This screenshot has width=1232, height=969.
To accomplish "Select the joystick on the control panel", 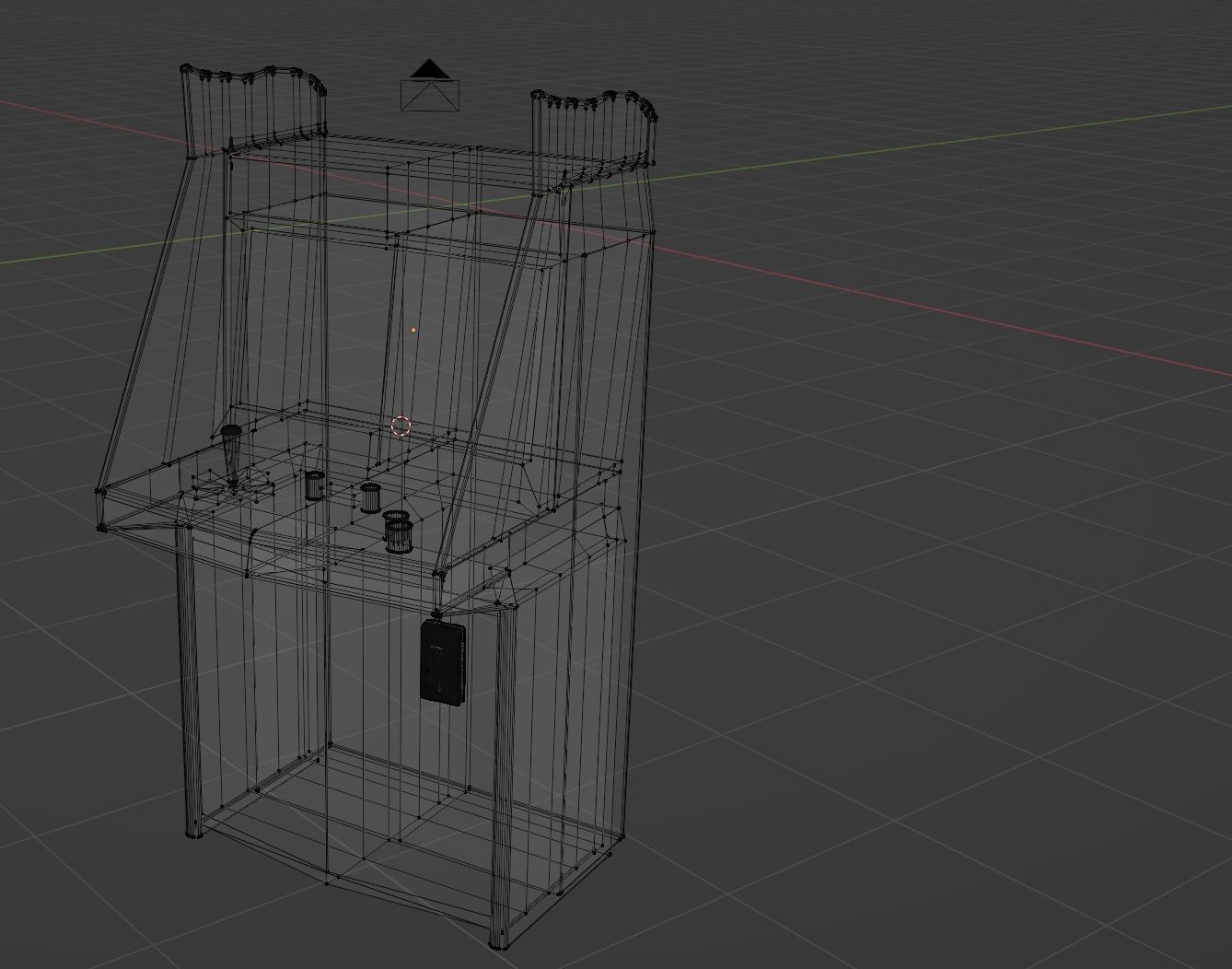I will [x=230, y=456].
